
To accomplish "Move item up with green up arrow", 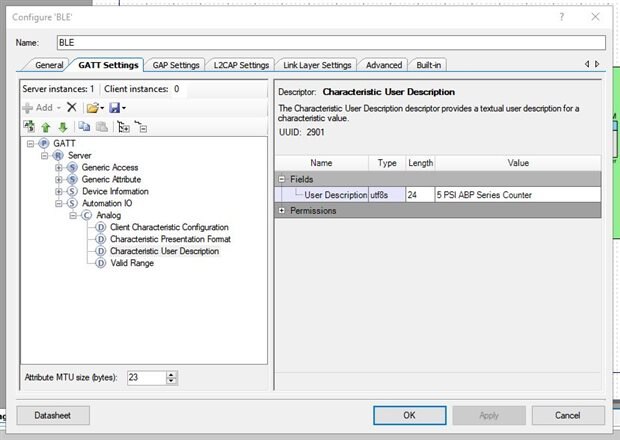I will 45,127.
